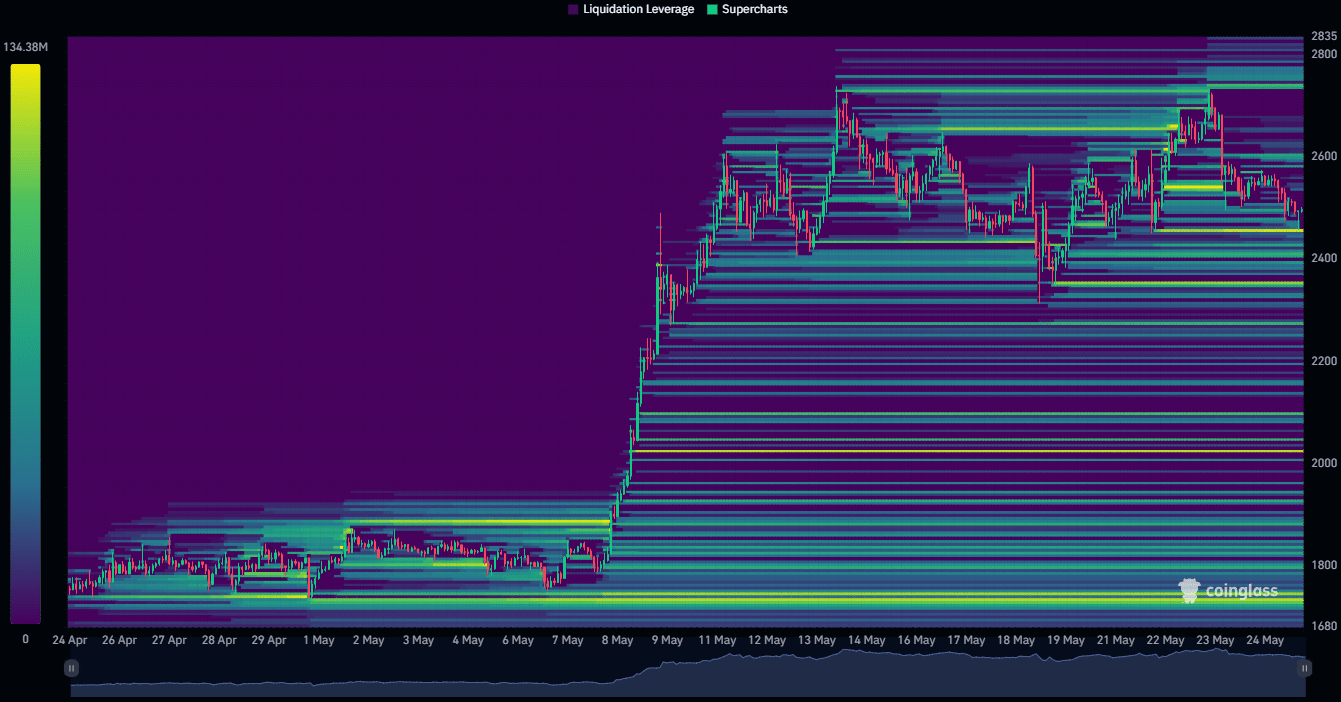Click the yellow-to-purple color scale bar
Viewport: 1341px width, 702px height.
pos(25,344)
